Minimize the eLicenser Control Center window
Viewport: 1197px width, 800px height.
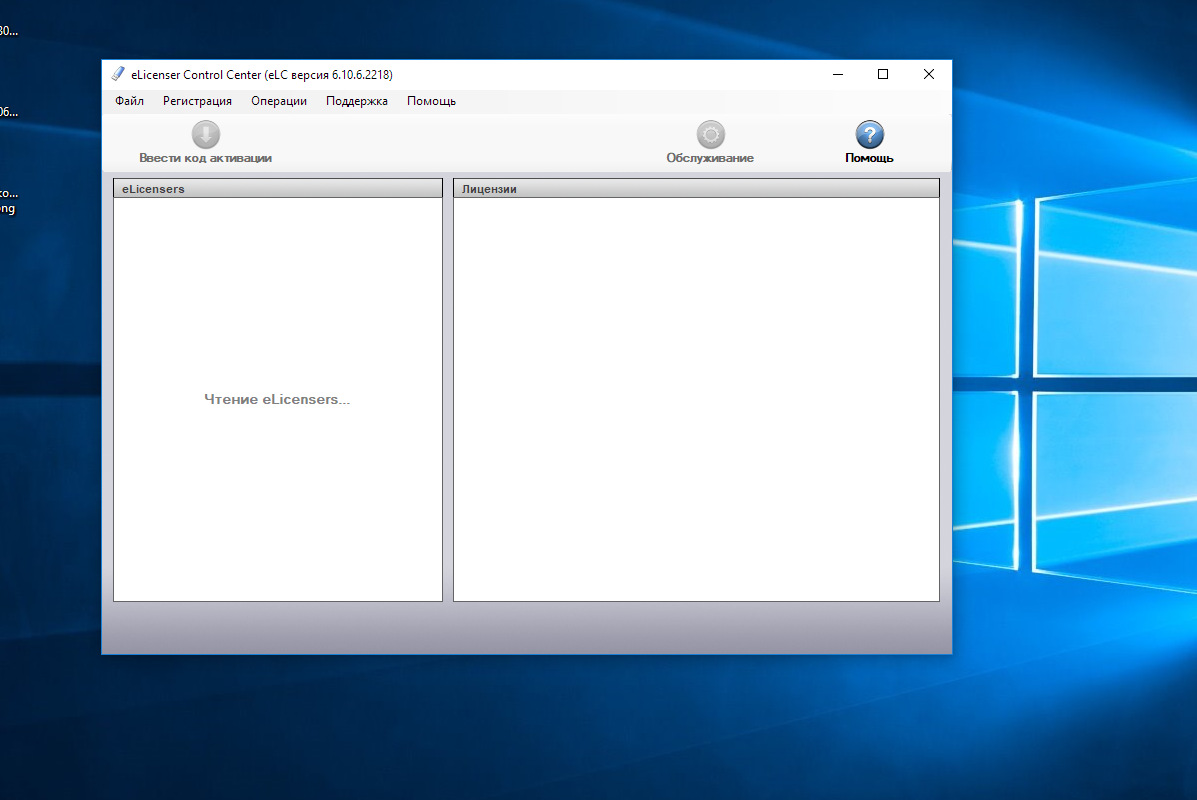(x=837, y=74)
